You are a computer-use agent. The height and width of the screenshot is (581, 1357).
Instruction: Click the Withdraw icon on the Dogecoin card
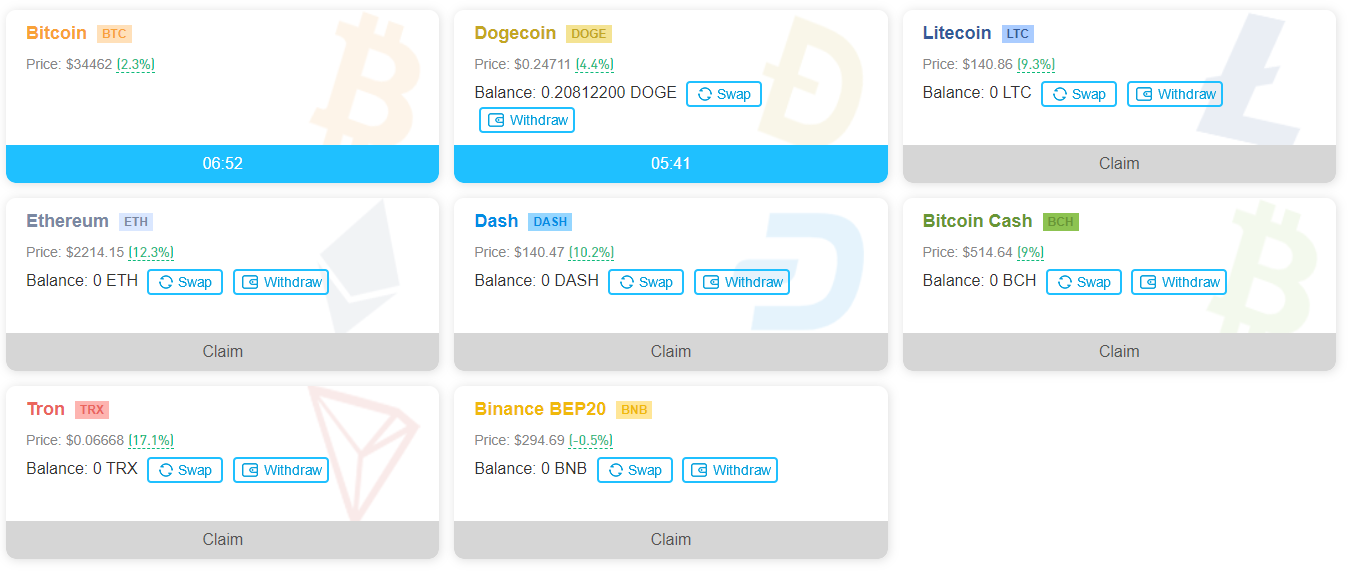[x=496, y=120]
